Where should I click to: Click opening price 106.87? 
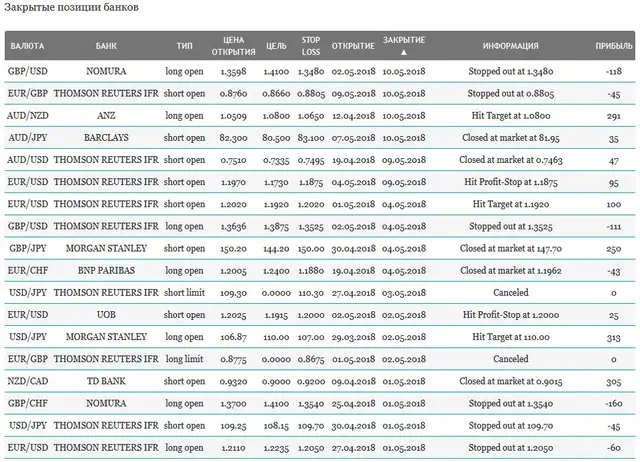point(233,337)
